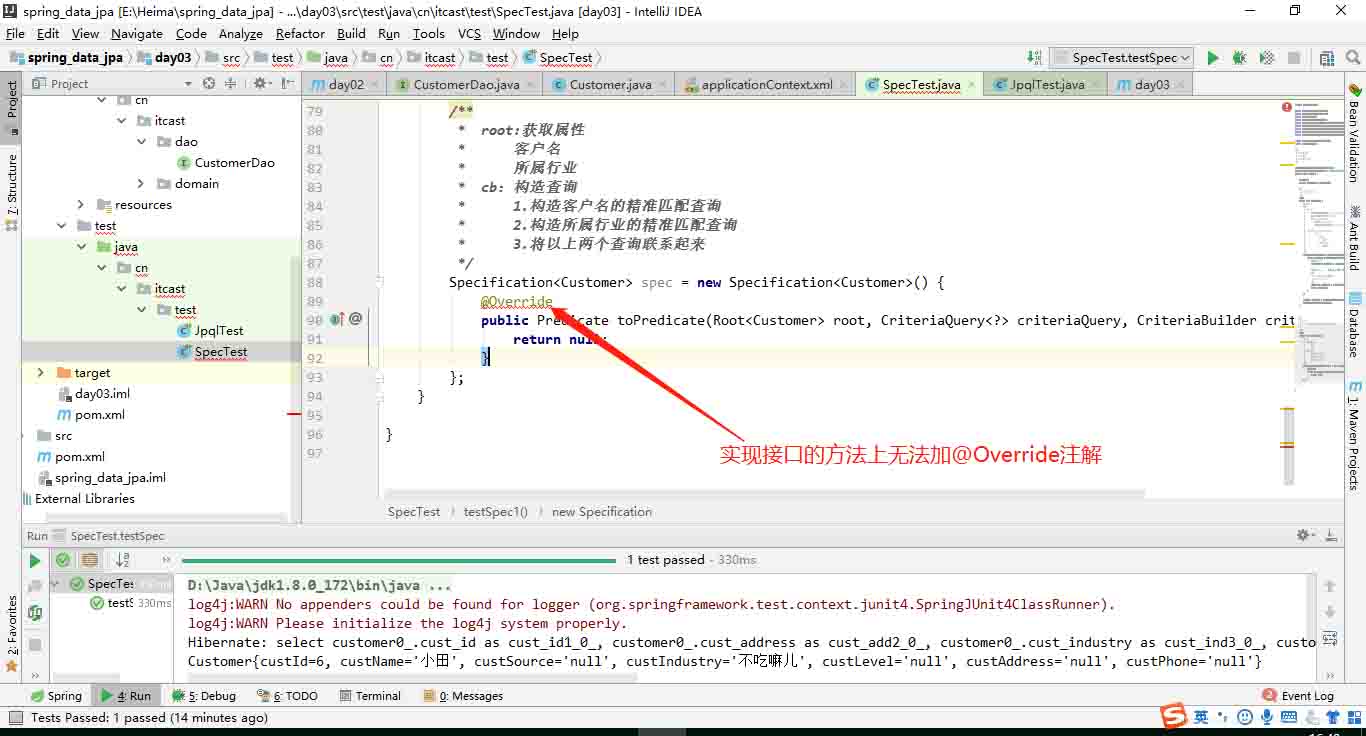1366x736 pixels.
Task: Run SpecTest.testSpec with the green Run icon
Action: 1213,58
